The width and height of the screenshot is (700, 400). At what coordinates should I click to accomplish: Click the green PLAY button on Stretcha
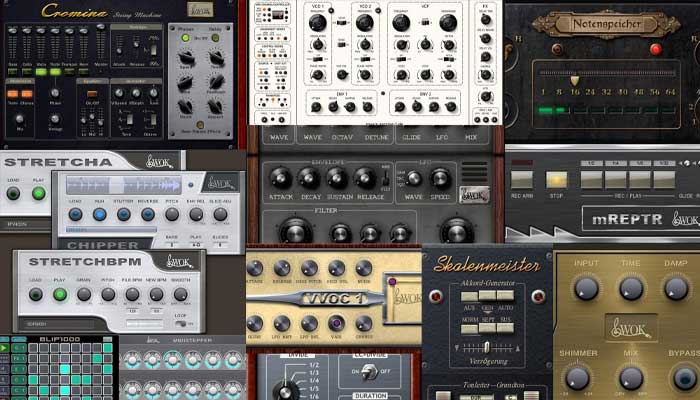[38, 193]
